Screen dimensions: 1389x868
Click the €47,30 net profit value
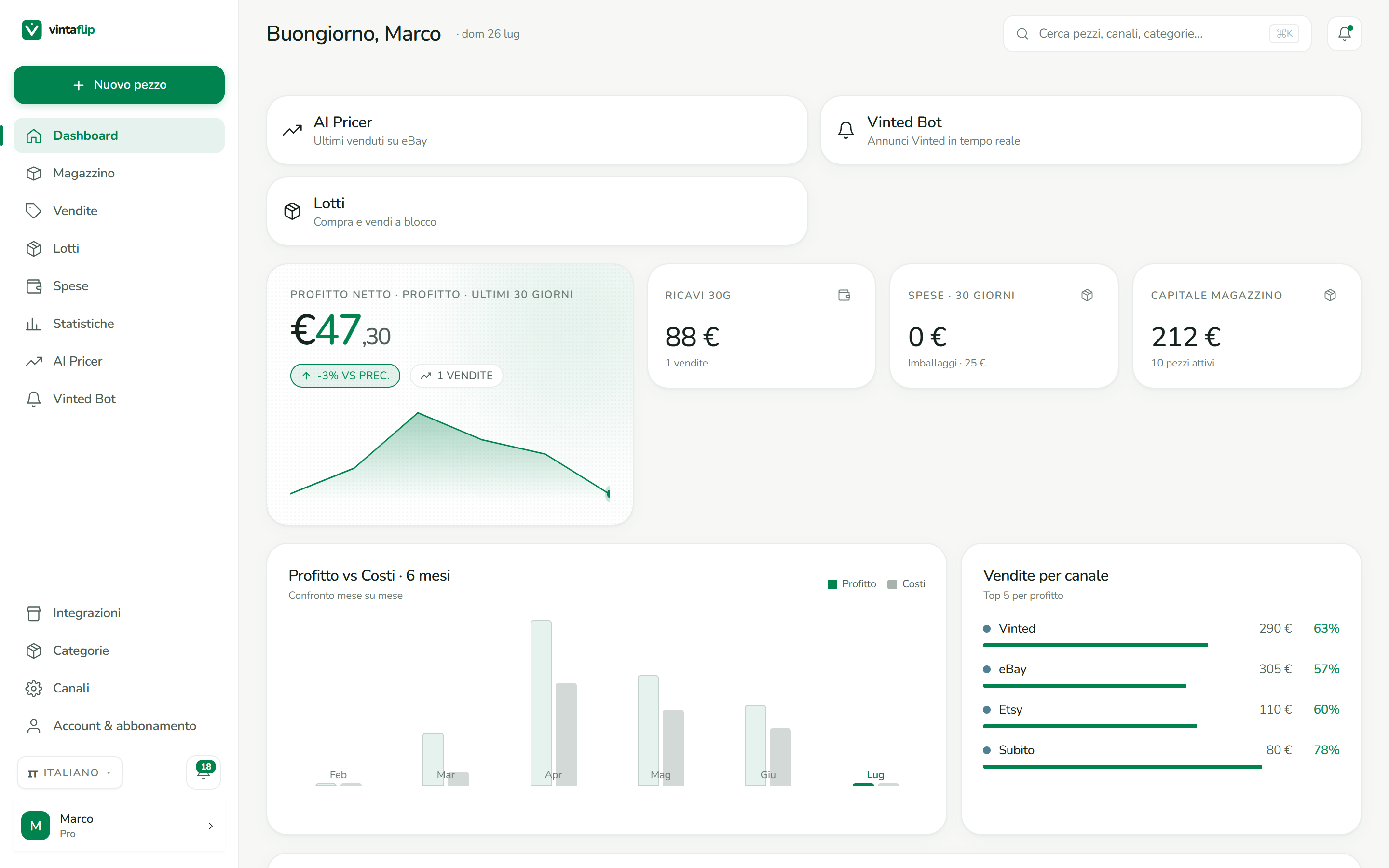(340, 331)
